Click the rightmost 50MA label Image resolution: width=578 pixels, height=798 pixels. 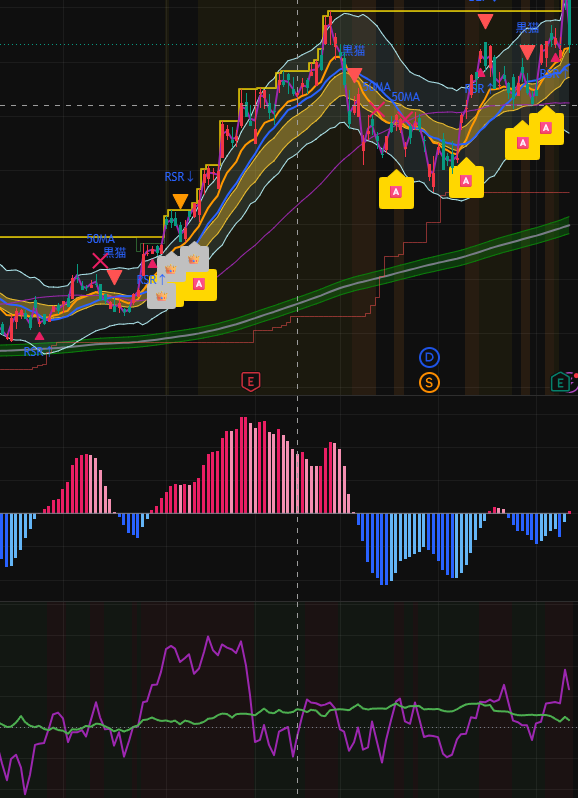(x=406, y=97)
